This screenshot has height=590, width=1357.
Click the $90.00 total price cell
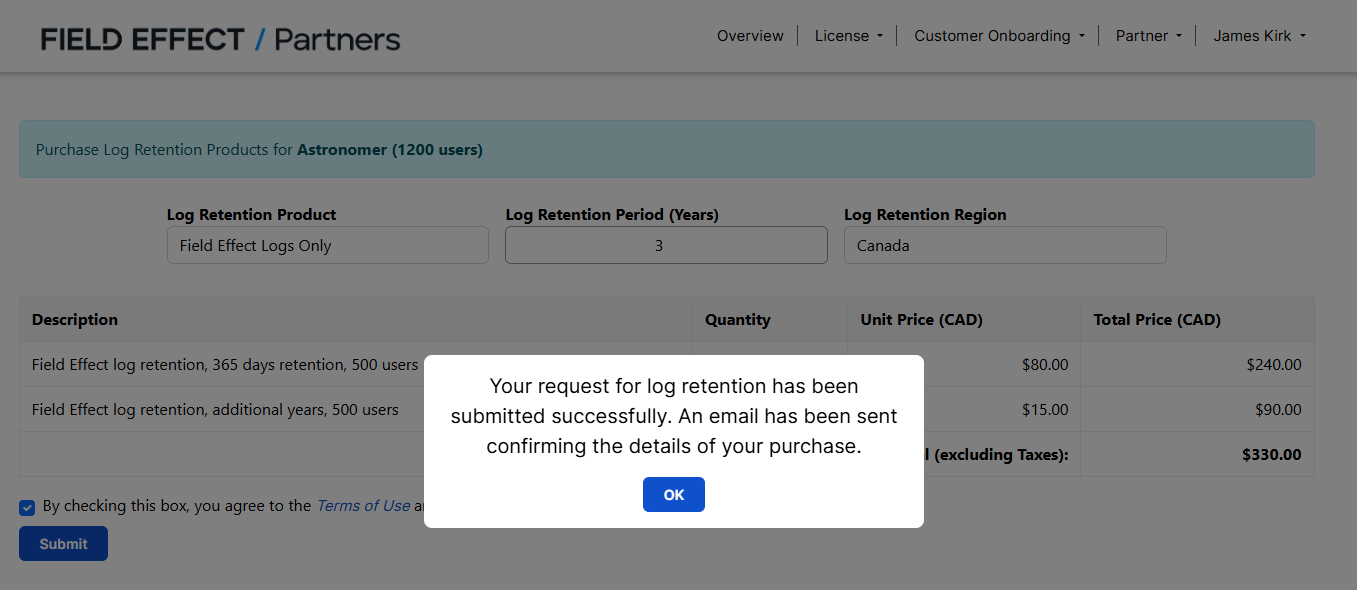pos(1197,410)
